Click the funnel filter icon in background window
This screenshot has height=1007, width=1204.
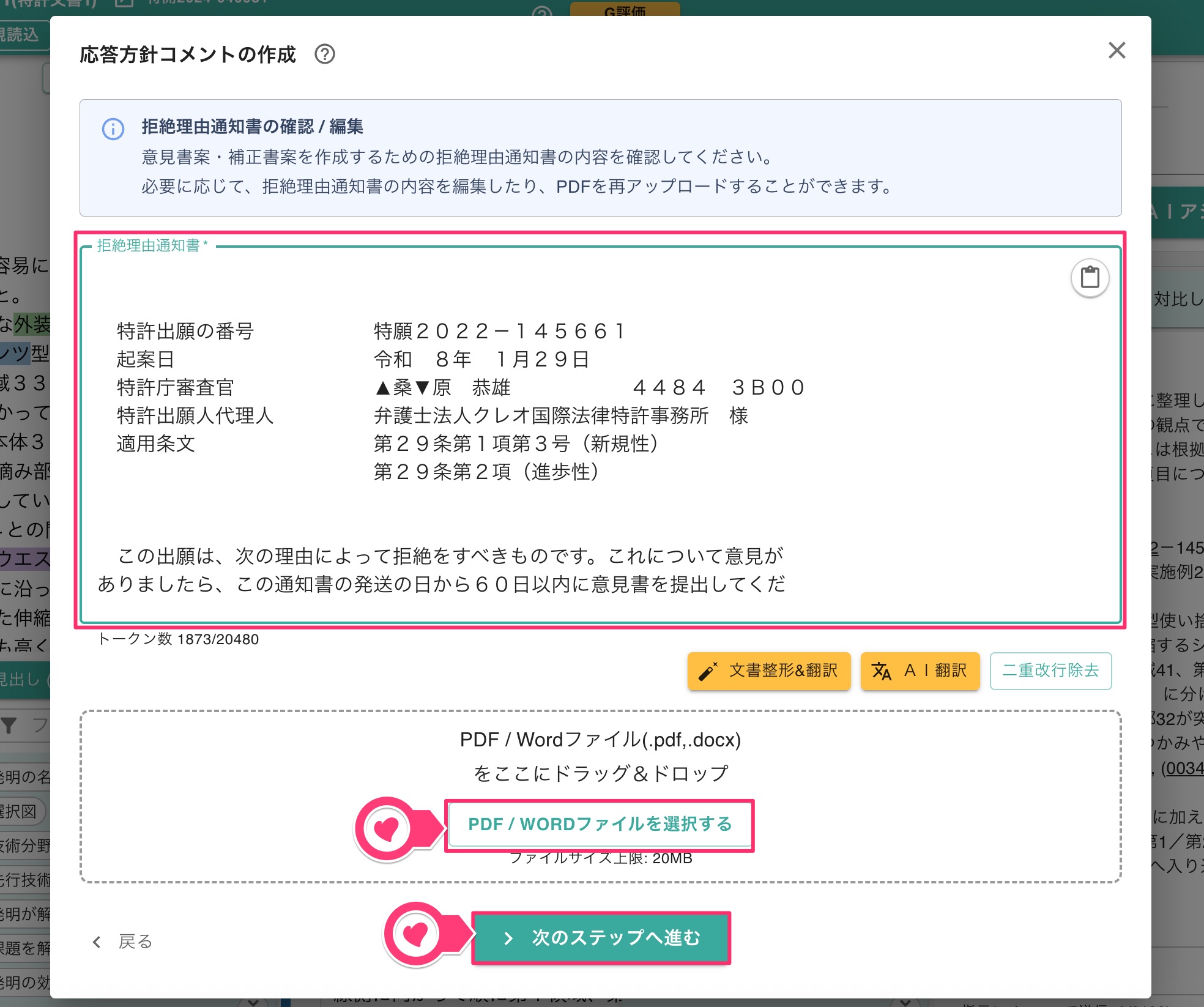tap(9, 726)
